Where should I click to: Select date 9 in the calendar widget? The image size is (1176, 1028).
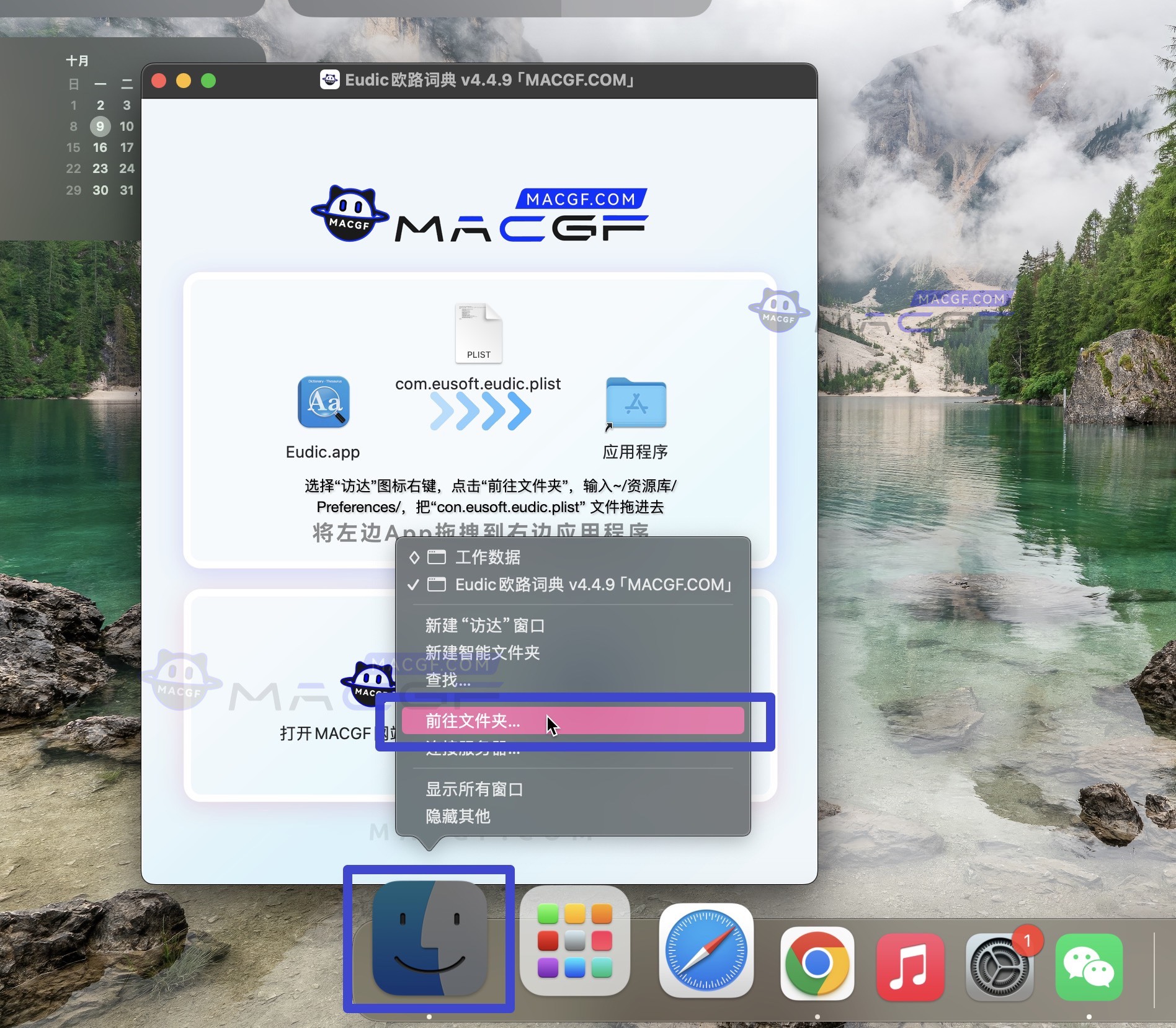[99, 126]
